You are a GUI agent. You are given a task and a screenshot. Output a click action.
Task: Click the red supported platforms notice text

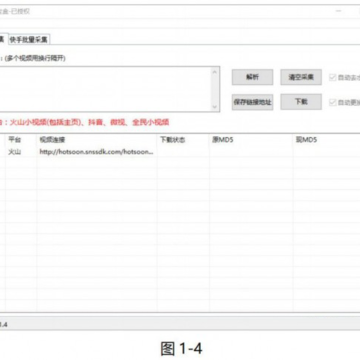click(85, 122)
